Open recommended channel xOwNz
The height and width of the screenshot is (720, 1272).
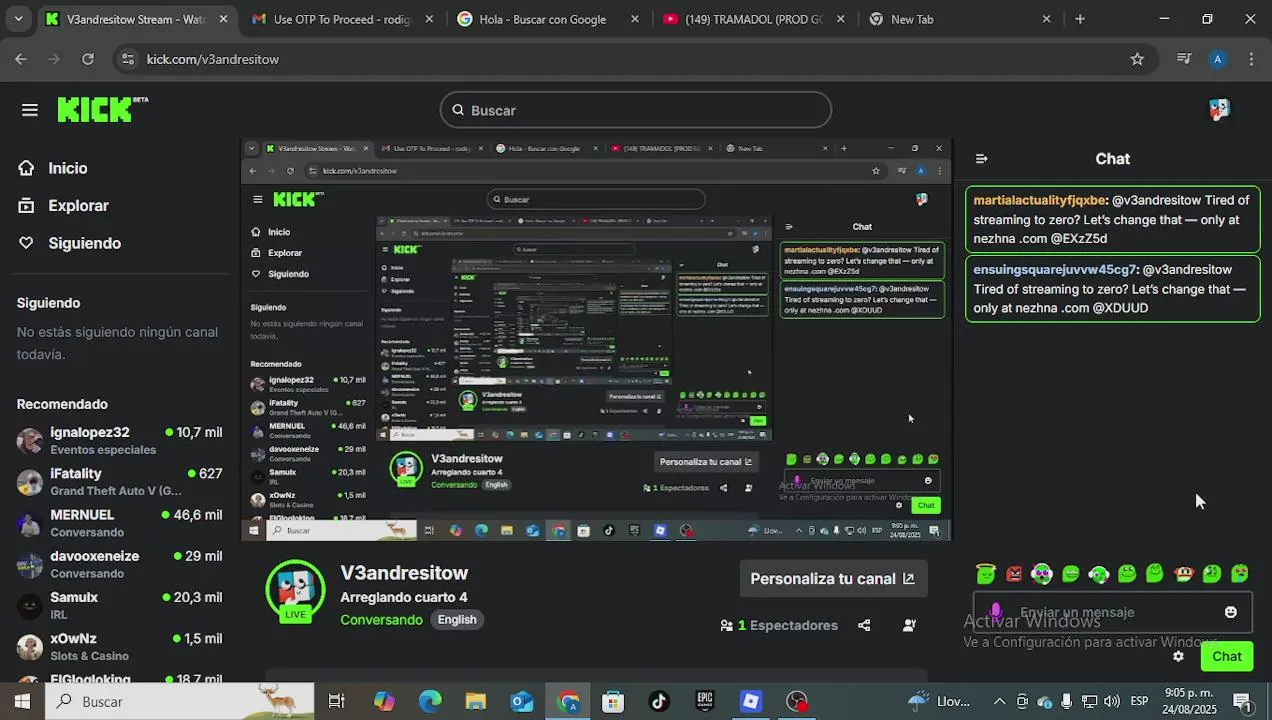click(x=120, y=646)
